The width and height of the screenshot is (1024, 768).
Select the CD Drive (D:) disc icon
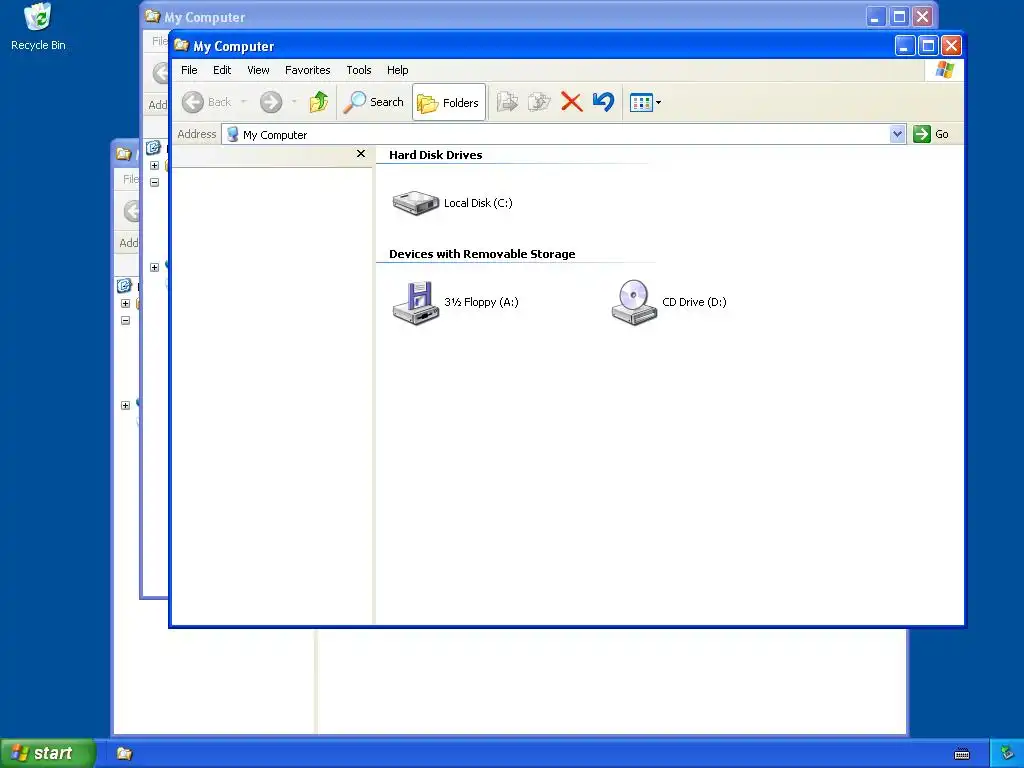click(633, 302)
